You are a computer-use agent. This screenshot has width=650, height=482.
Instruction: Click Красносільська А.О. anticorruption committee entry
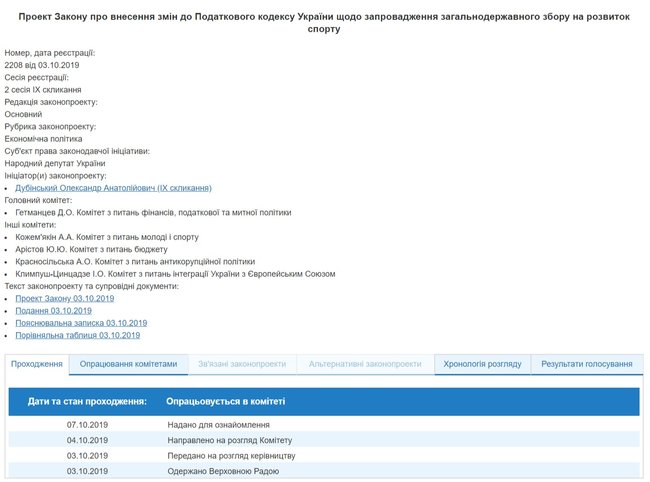pyautogui.click(x=135, y=262)
